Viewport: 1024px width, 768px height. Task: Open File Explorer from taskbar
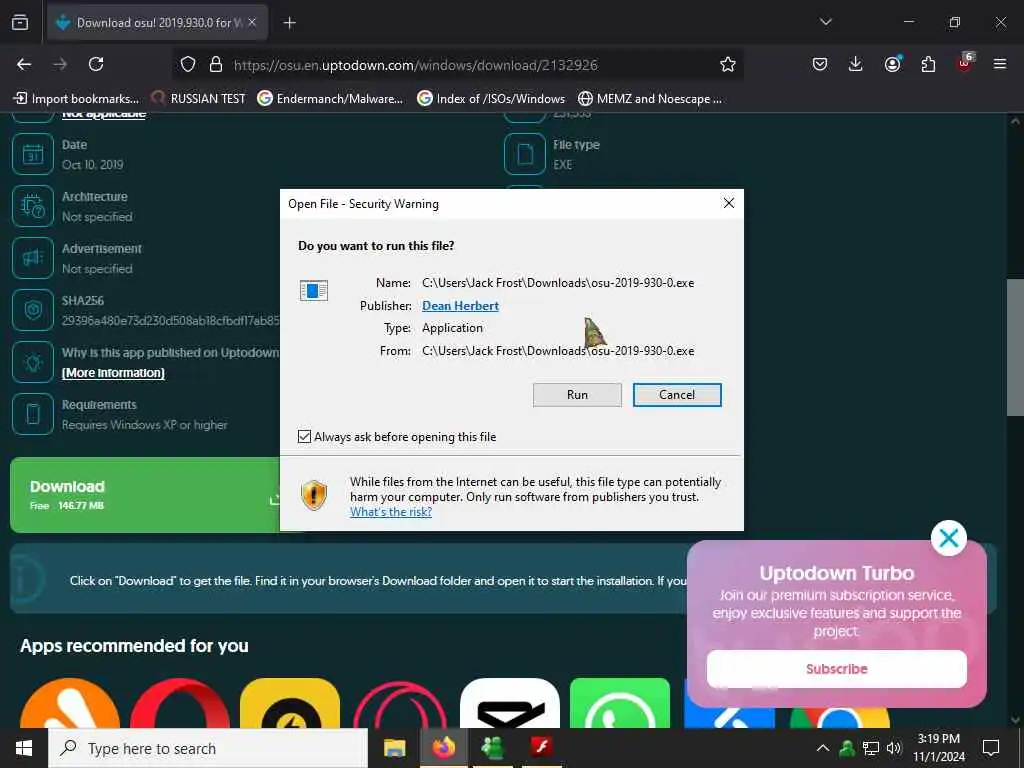click(x=394, y=748)
